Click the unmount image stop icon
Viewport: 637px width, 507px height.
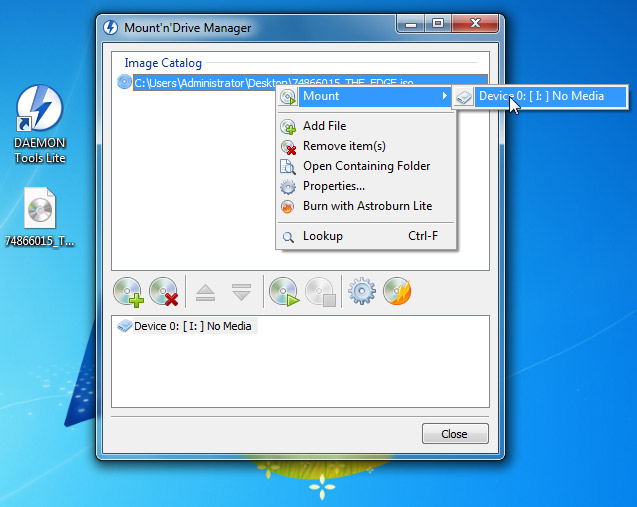pos(319,292)
